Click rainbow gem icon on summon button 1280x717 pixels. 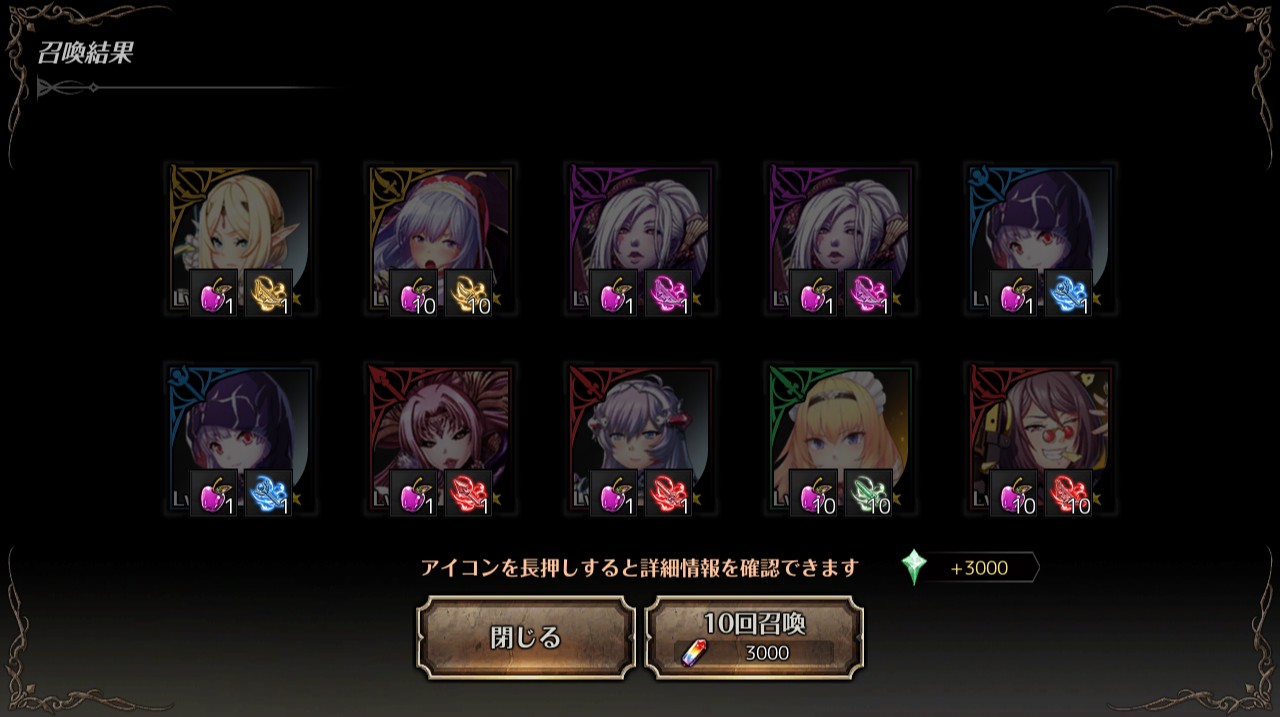click(x=692, y=653)
